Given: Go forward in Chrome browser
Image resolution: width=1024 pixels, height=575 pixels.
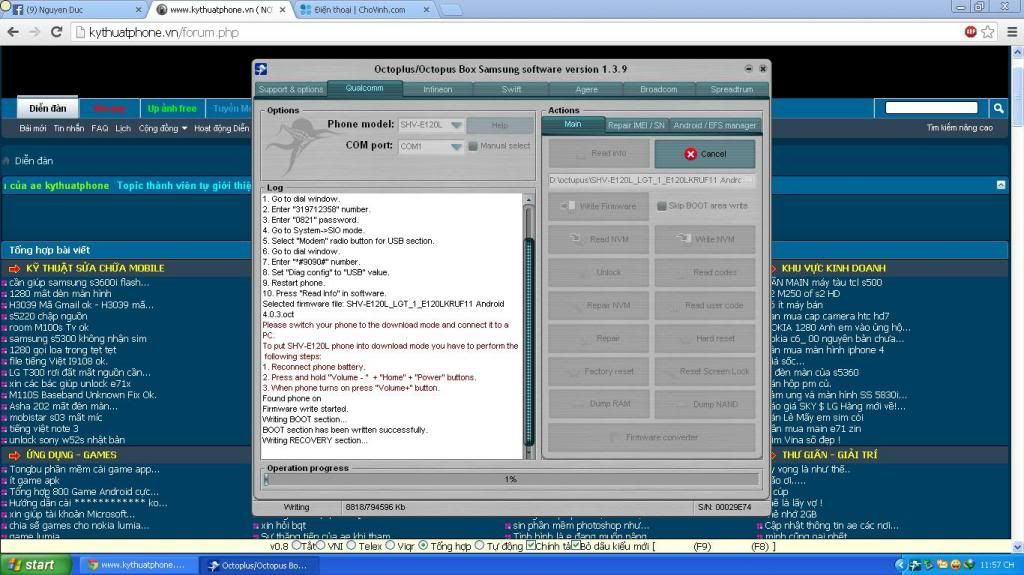Looking at the screenshot, I should tap(35, 32).
